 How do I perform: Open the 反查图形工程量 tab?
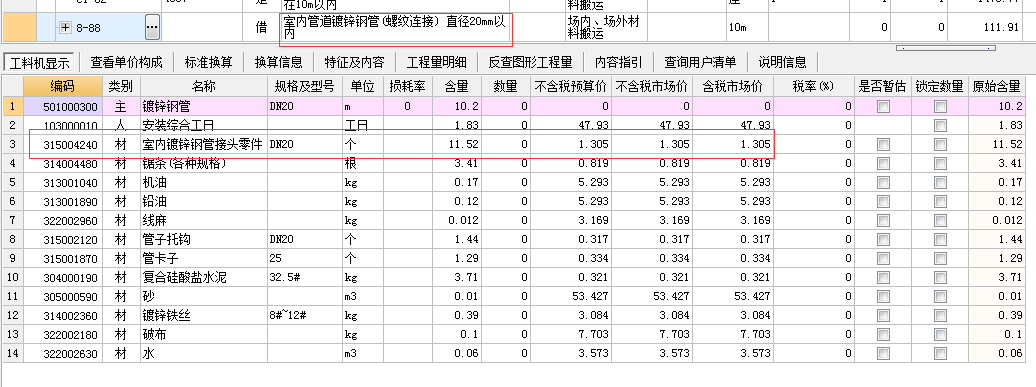[x=531, y=62]
